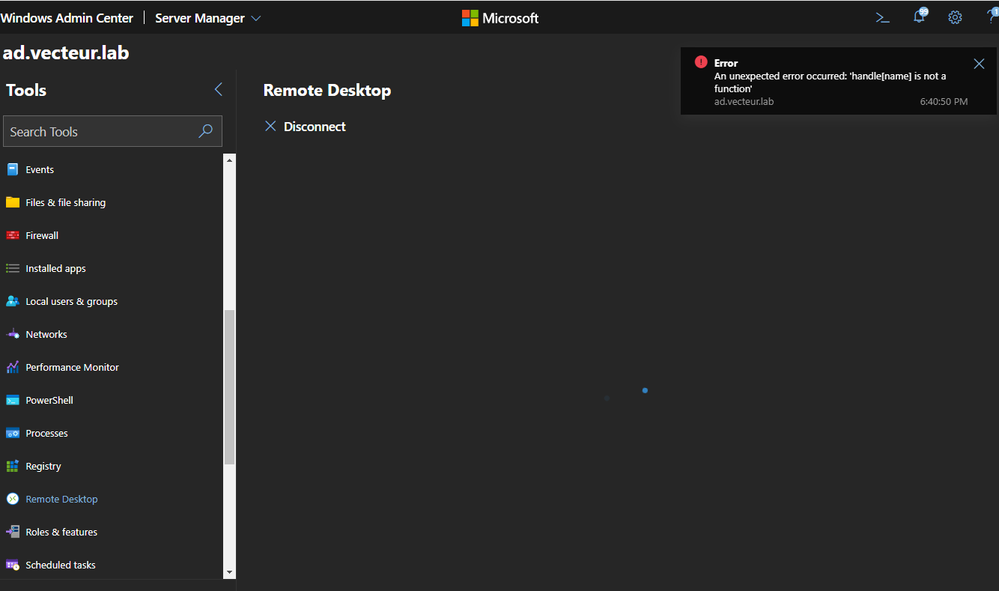
Task: Click the tools list scrollbar thumb
Action: click(229, 387)
